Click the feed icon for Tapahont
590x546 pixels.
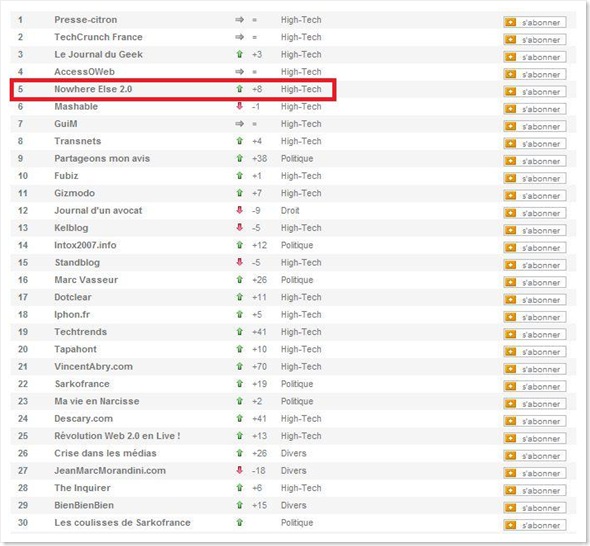pyautogui.click(x=511, y=351)
